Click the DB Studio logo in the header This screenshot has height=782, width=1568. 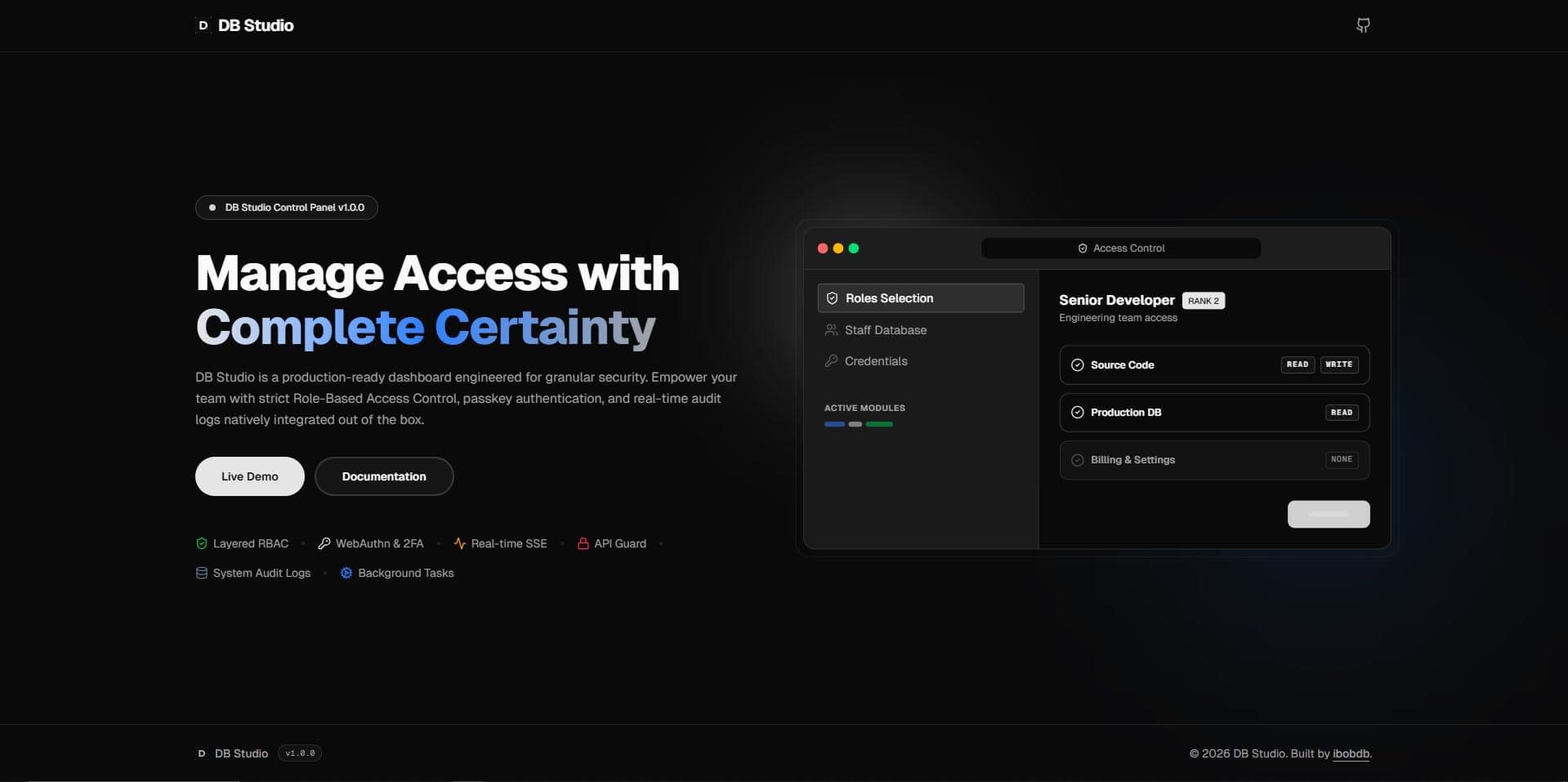coord(243,25)
